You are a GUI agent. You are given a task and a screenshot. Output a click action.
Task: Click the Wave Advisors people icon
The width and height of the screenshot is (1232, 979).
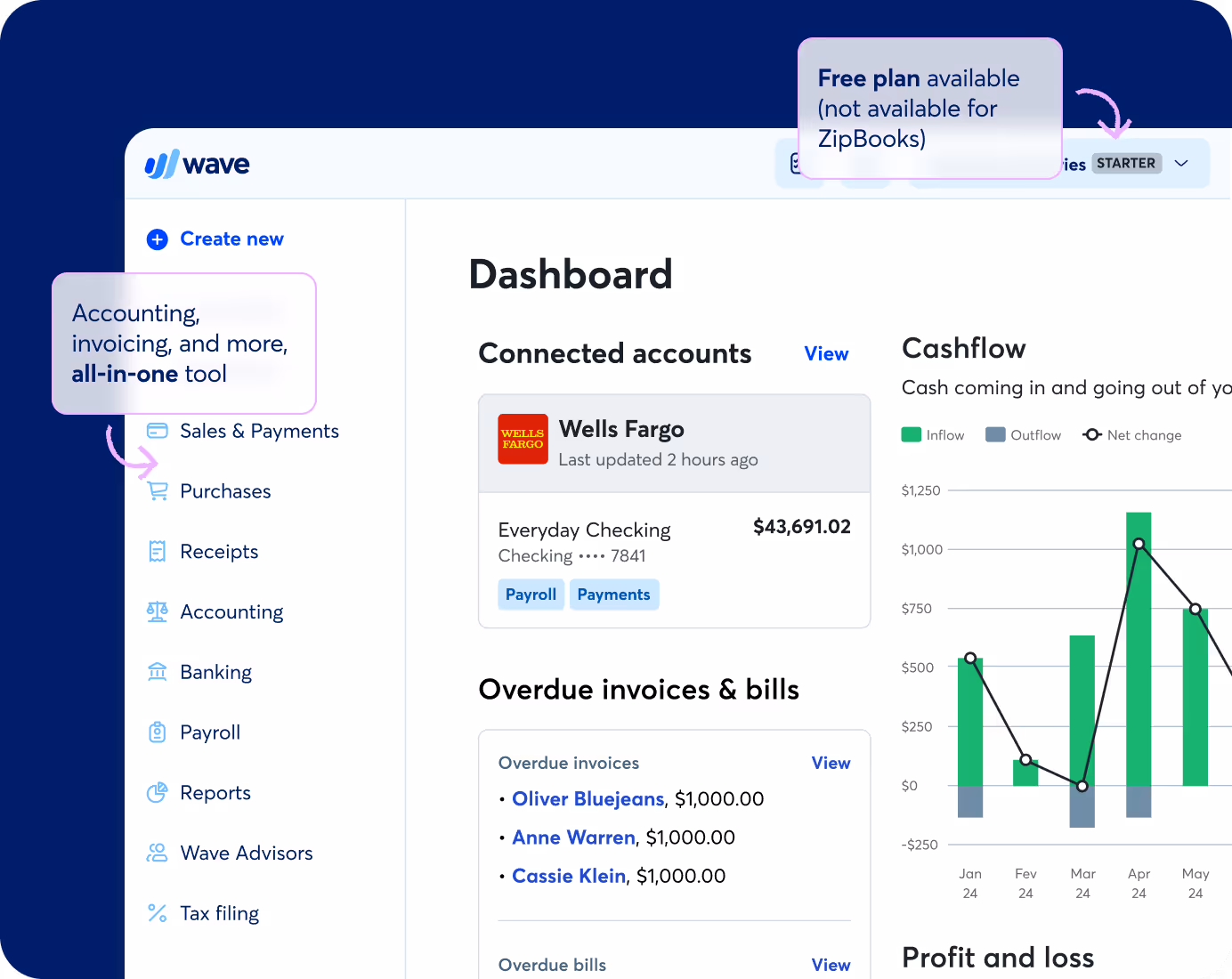pyautogui.click(x=158, y=853)
